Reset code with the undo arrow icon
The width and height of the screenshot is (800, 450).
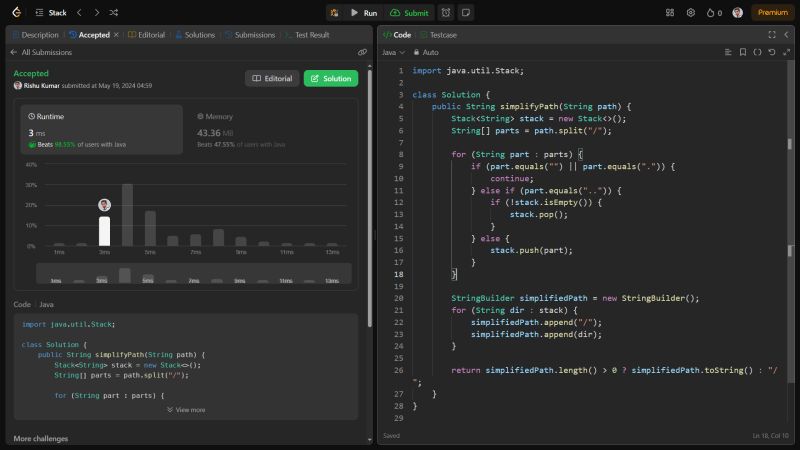click(x=772, y=52)
